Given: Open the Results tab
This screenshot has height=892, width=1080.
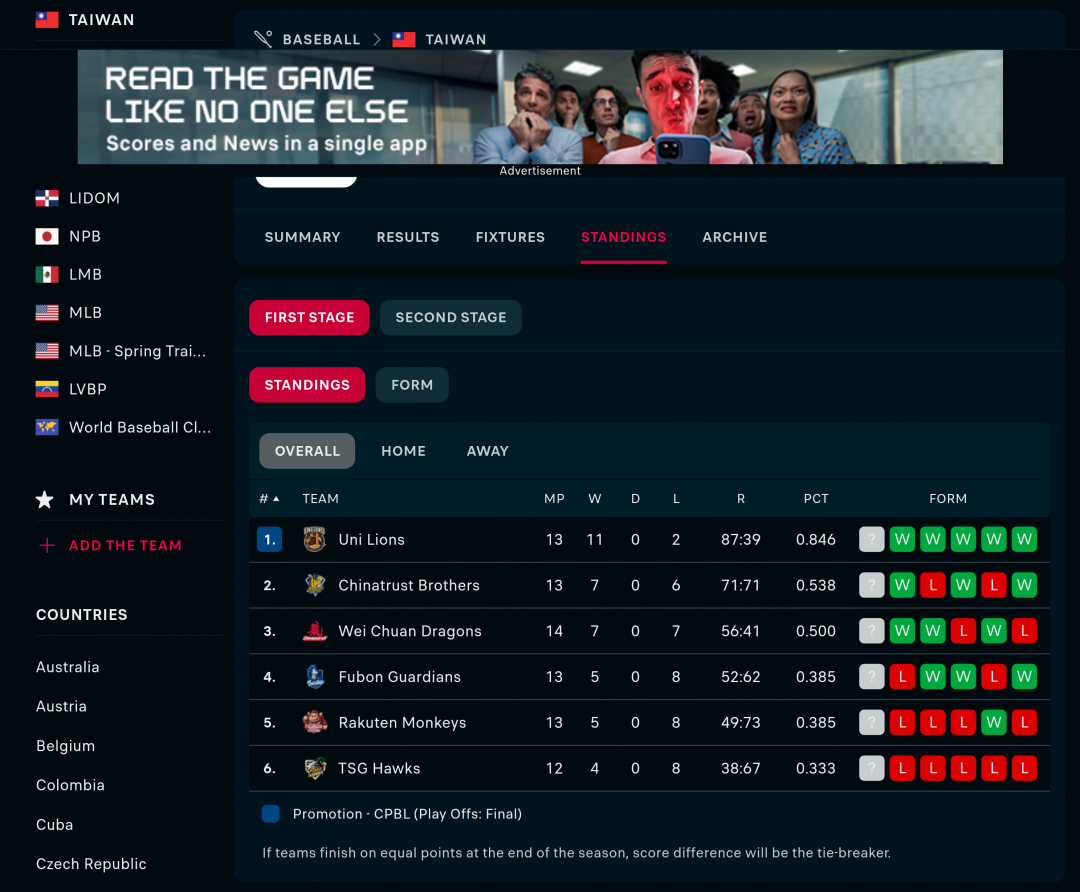Looking at the screenshot, I should 407,238.
